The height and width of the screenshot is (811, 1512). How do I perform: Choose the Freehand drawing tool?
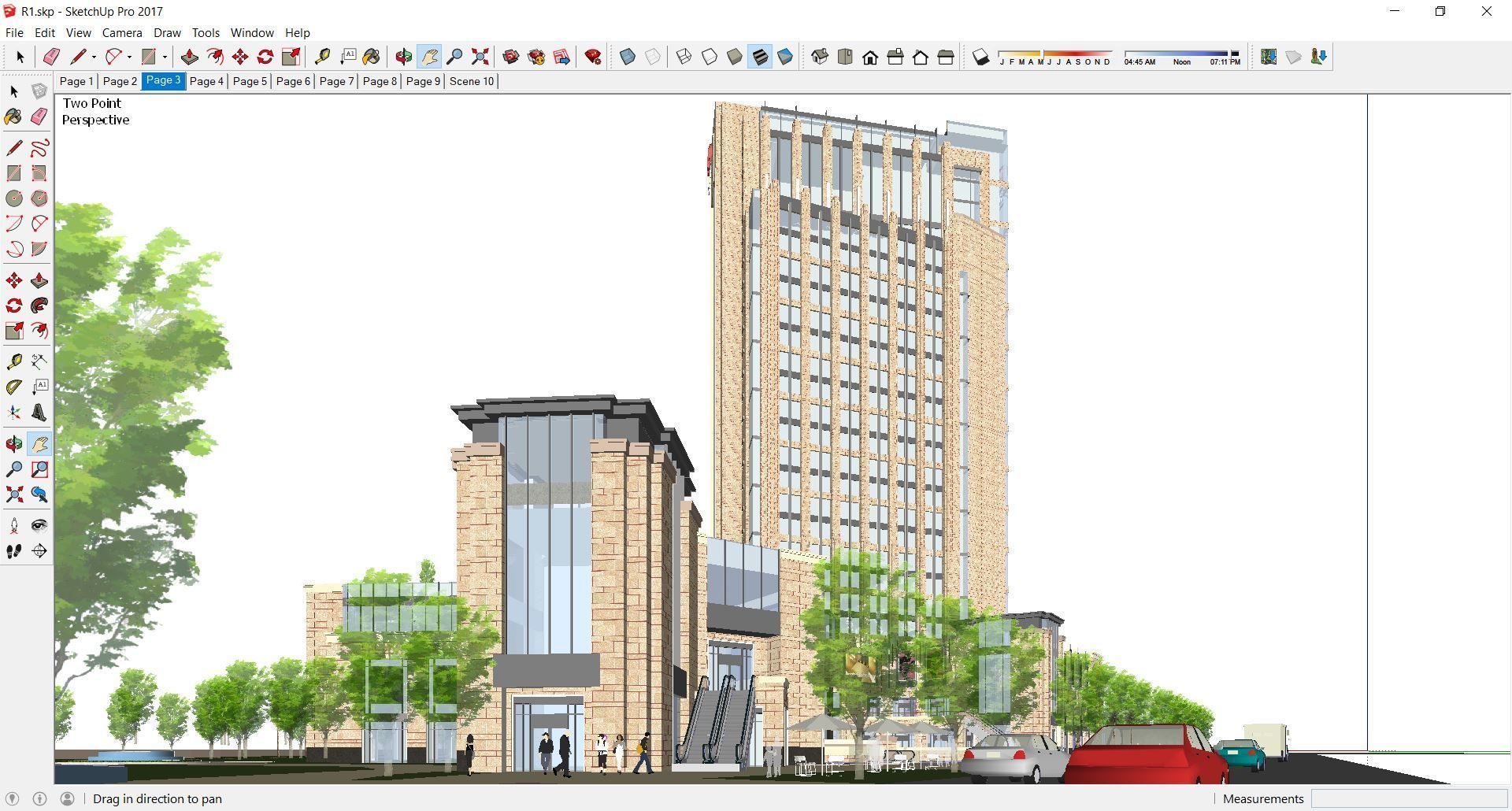(39, 148)
